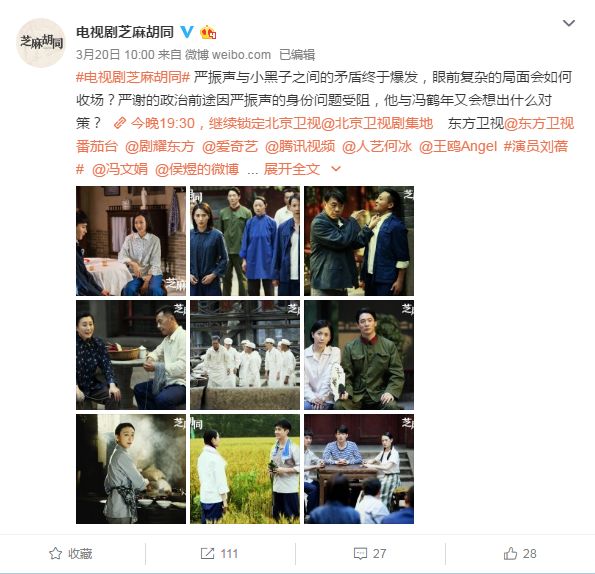Open the man in green uniform photo
The height and width of the screenshot is (574, 595).
359,355
